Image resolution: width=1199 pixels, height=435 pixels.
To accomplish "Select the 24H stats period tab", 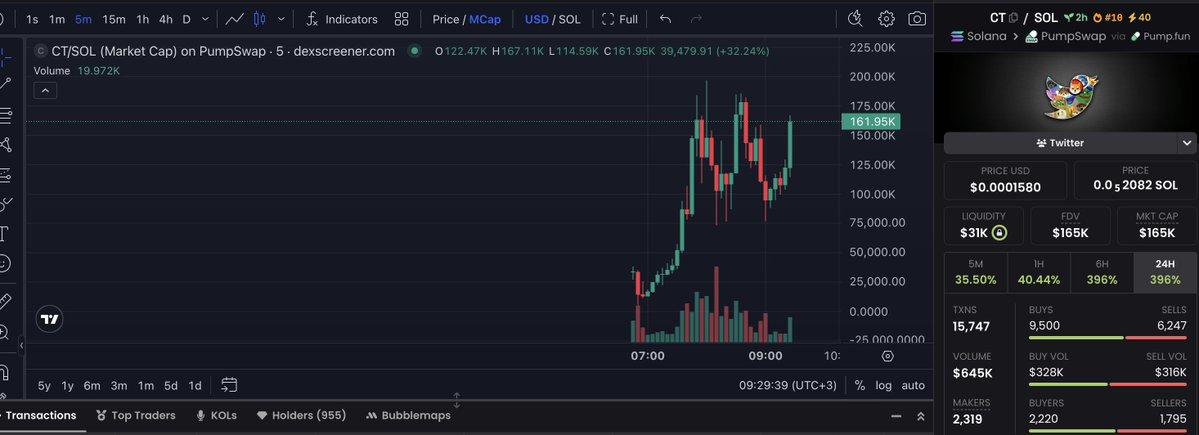I will click(x=1165, y=273).
